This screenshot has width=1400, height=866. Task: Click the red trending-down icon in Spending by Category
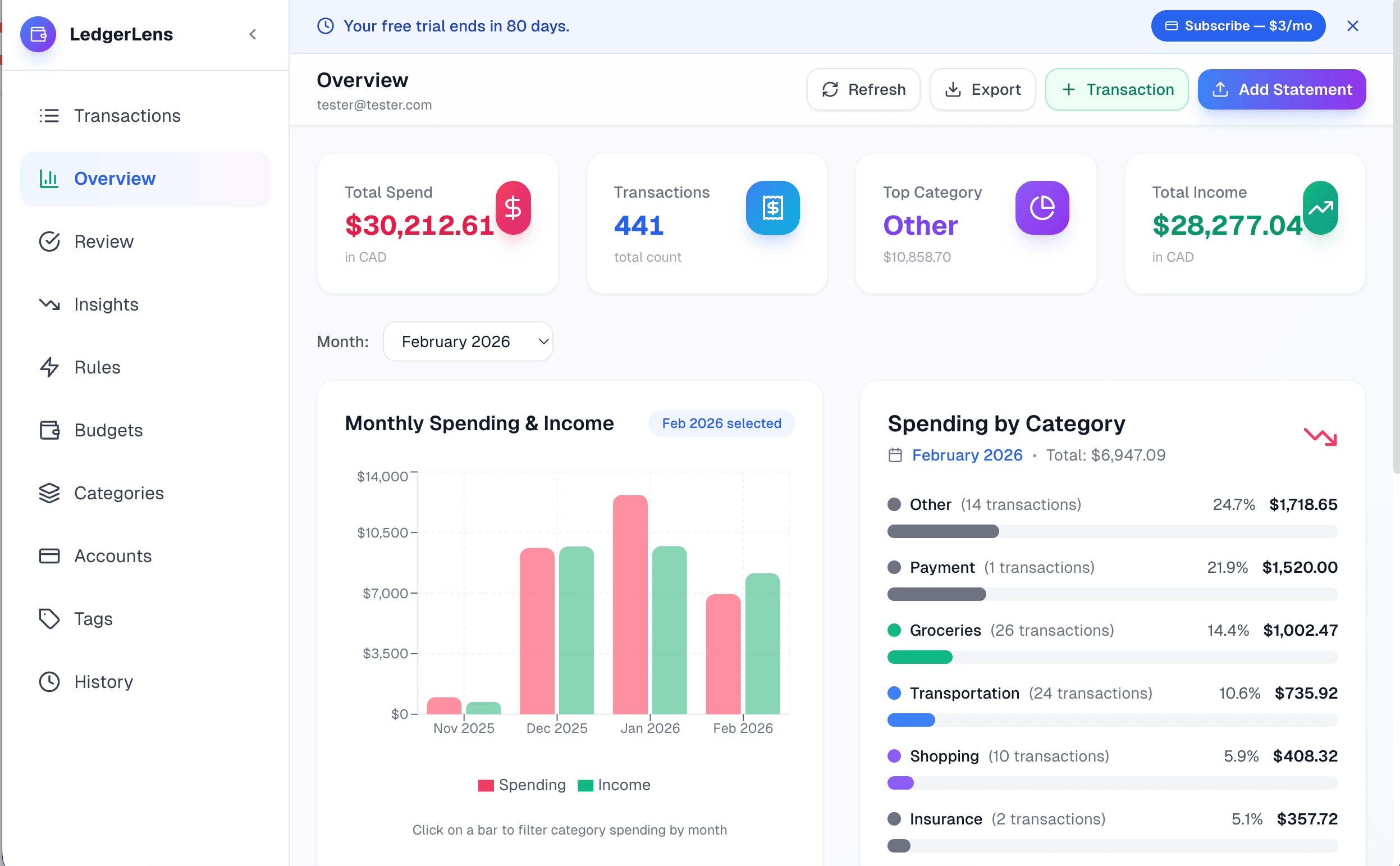[1320, 437]
